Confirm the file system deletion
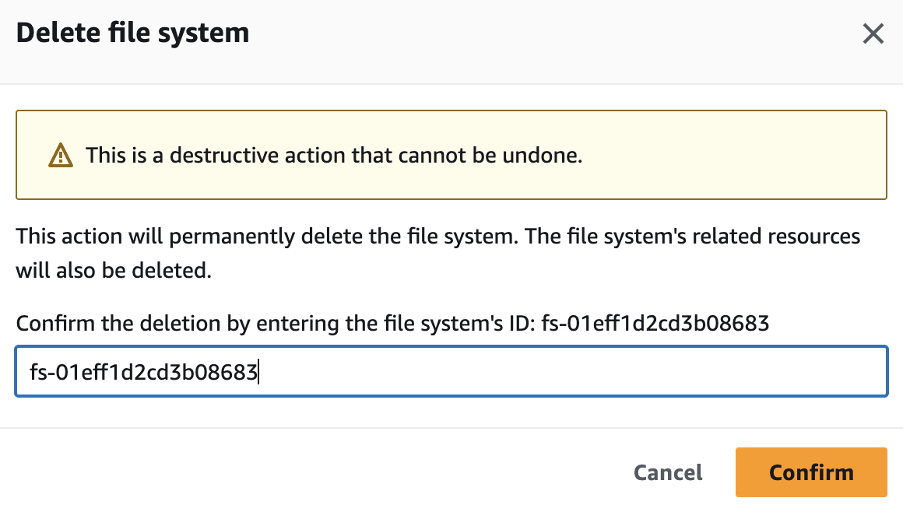This screenshot has width=904, height=512. (x=811, y=472)
